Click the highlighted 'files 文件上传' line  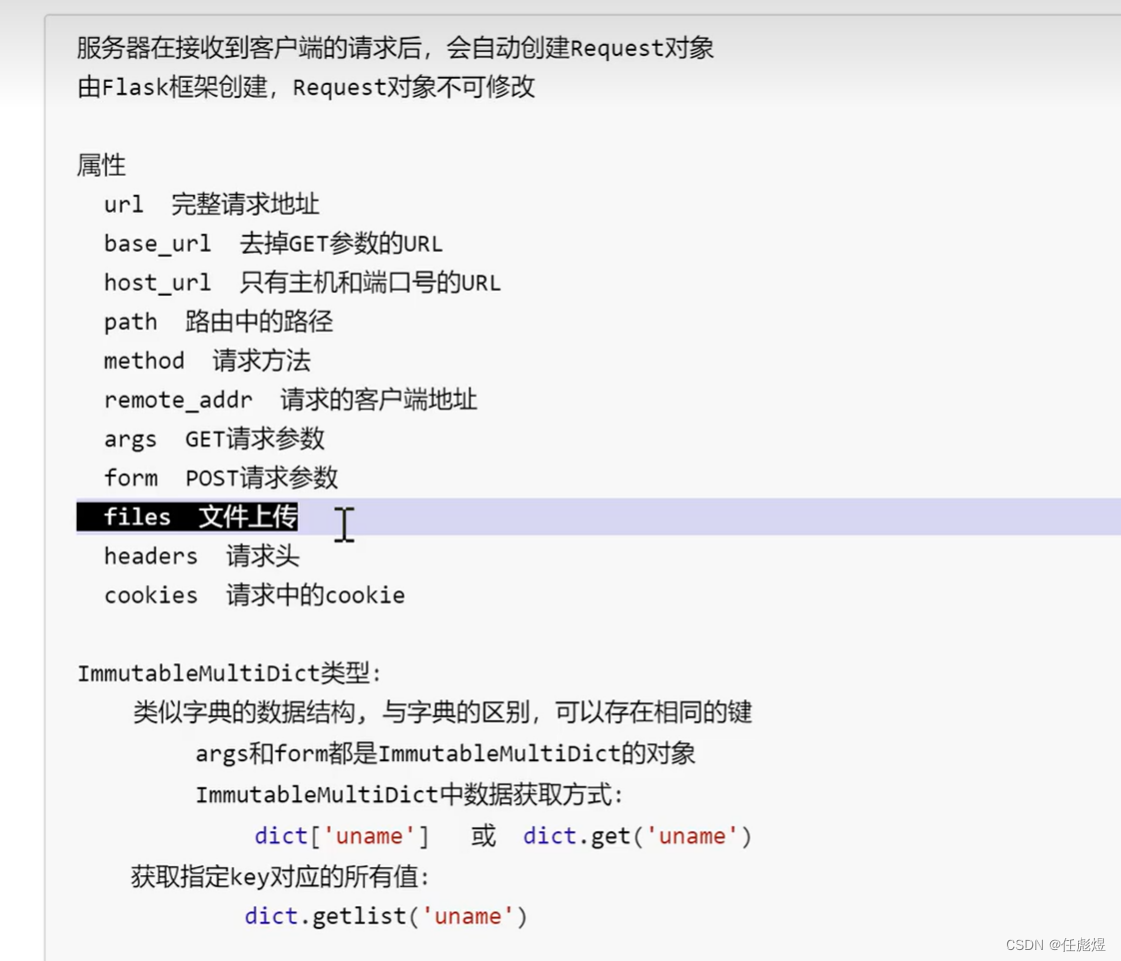pos(187,516)
